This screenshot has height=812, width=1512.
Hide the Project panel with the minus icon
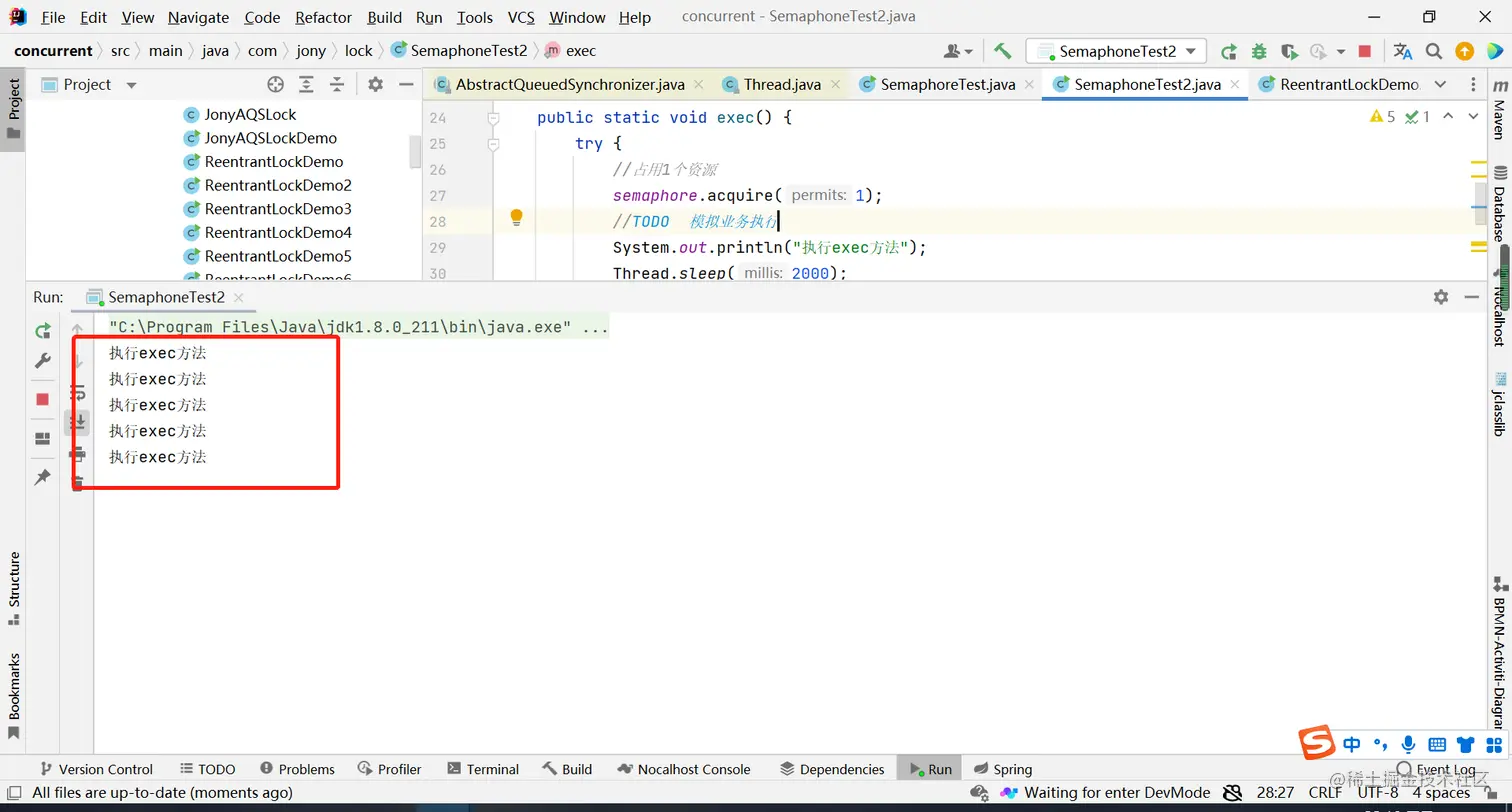pyautogui.click(x=405, y=85)
